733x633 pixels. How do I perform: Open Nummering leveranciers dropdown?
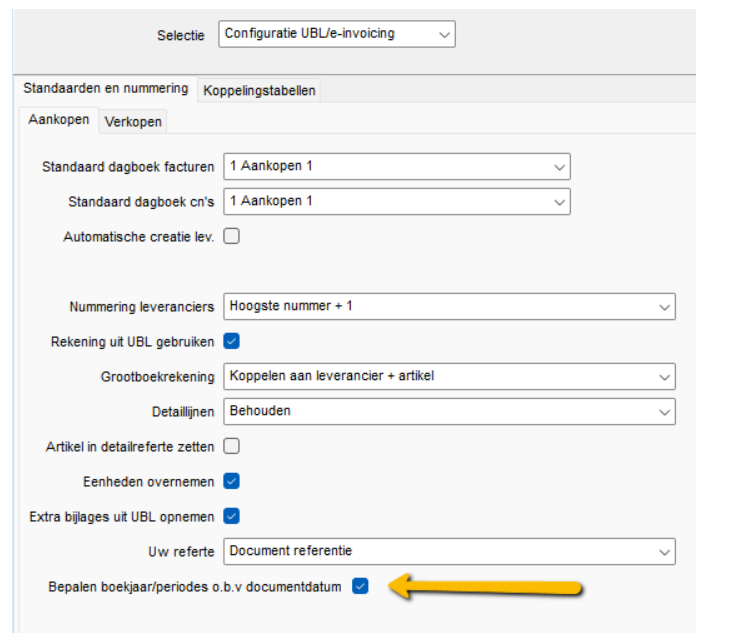point(449,306)
